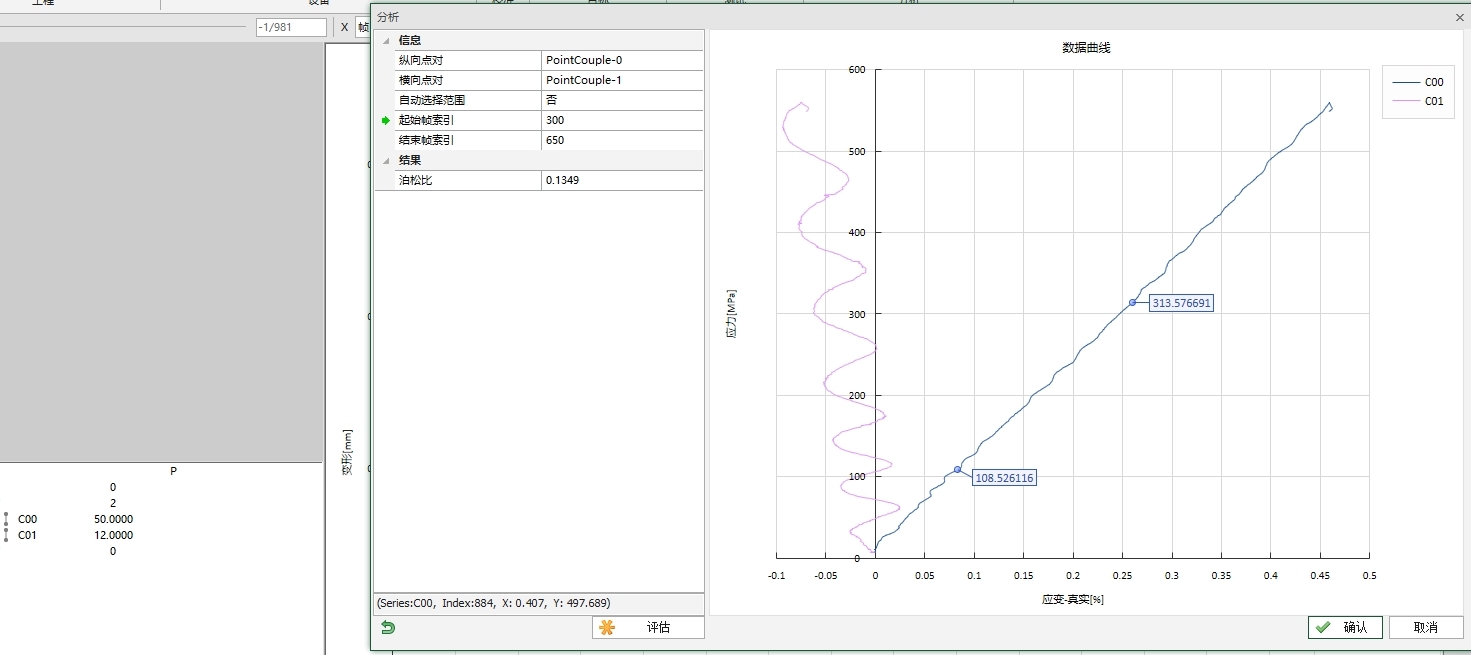Collapse the 信息 property group
1473x656 pixels.
[x=386, y=40]
